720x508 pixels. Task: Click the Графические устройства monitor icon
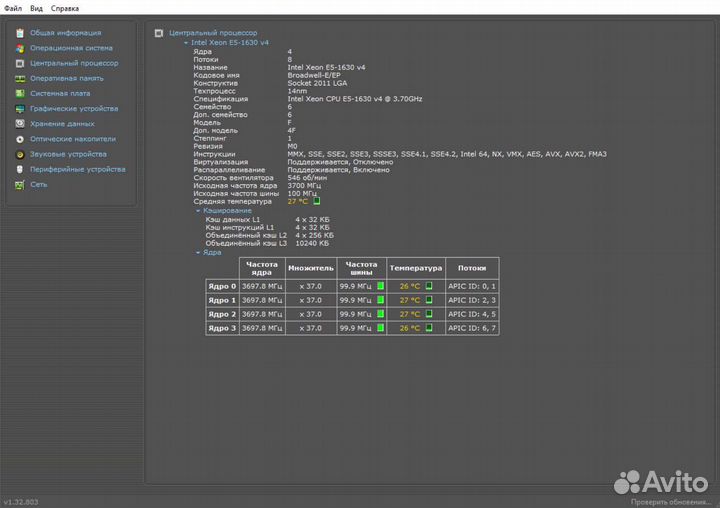click(x=20, y=109)
